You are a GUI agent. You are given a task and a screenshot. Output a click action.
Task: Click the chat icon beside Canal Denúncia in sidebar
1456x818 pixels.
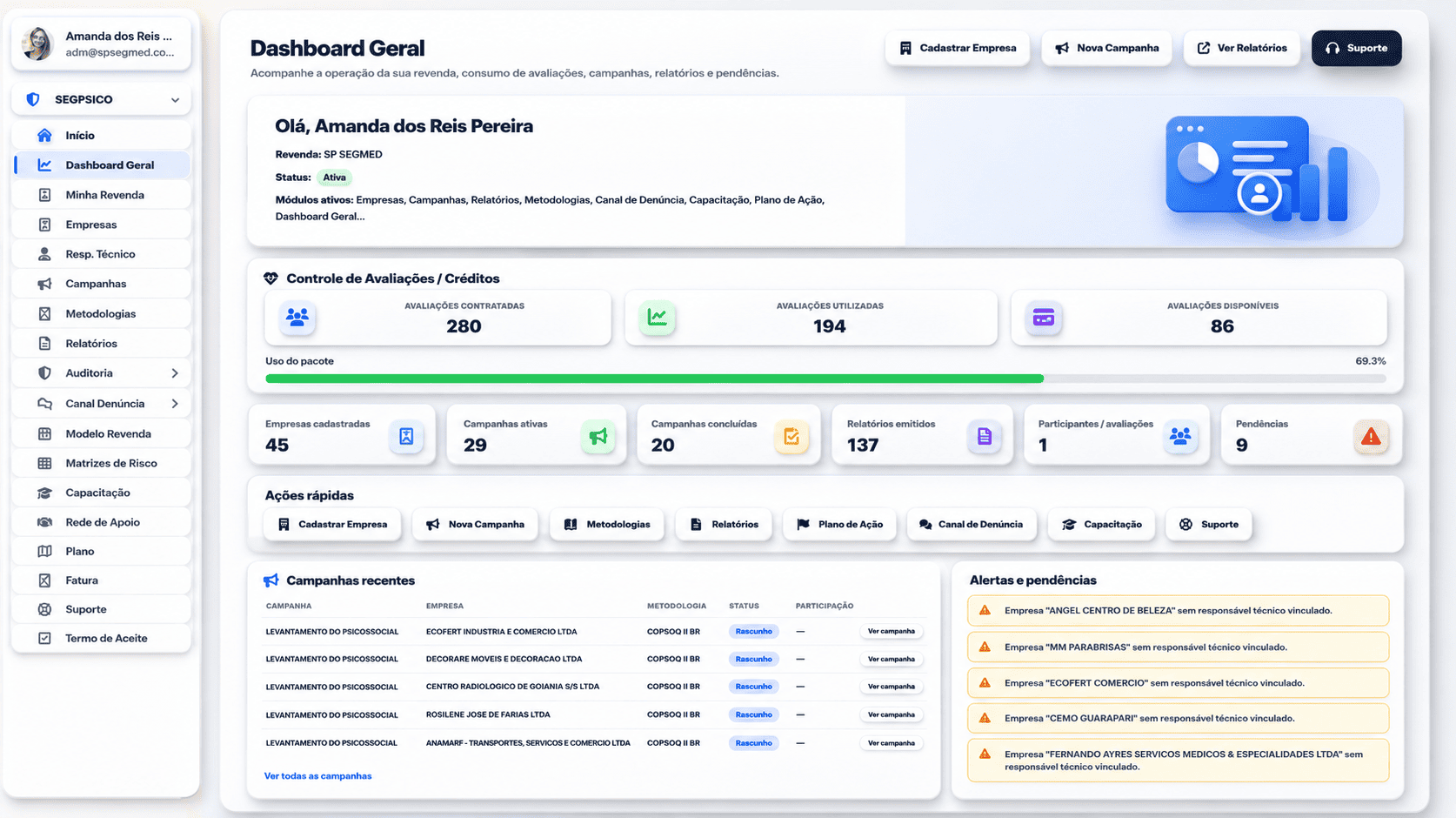pyautogui.click(x=44, y=404)
